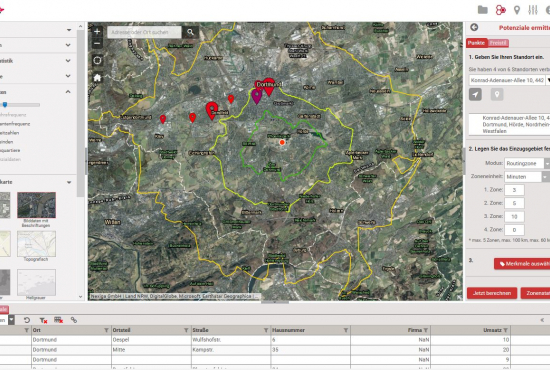Click the left panel scrollbar up arrow

click(80, 27)
